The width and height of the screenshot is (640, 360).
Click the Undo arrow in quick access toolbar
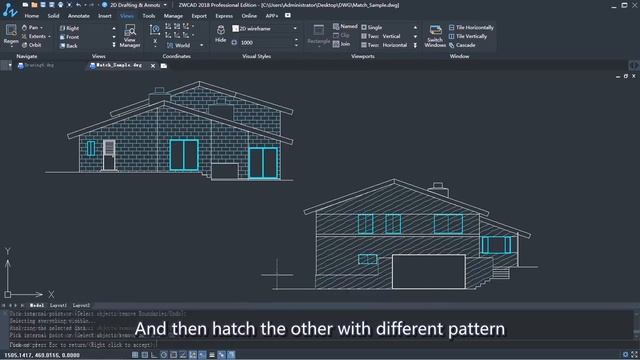point(78,5)
